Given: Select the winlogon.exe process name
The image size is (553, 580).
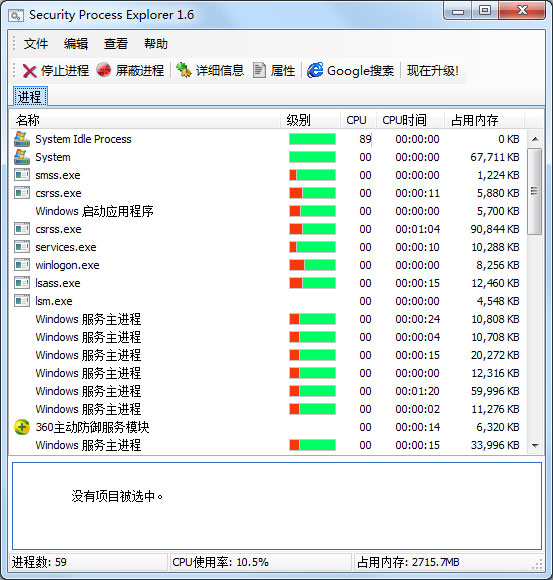Looking at the screenshot, I should (x=67, y=265).
